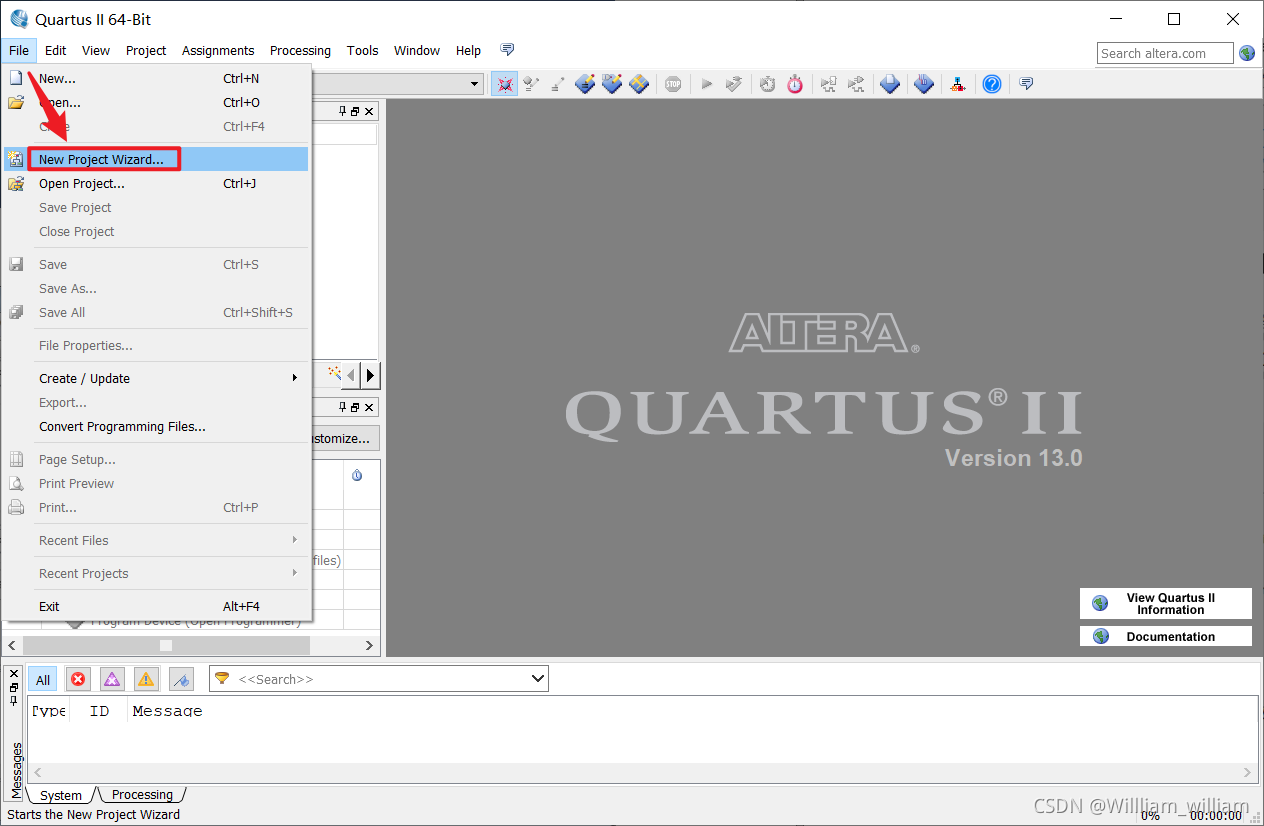Click the Documentation button
The height and width of the screenshot is (826, 1264).
1166,636
